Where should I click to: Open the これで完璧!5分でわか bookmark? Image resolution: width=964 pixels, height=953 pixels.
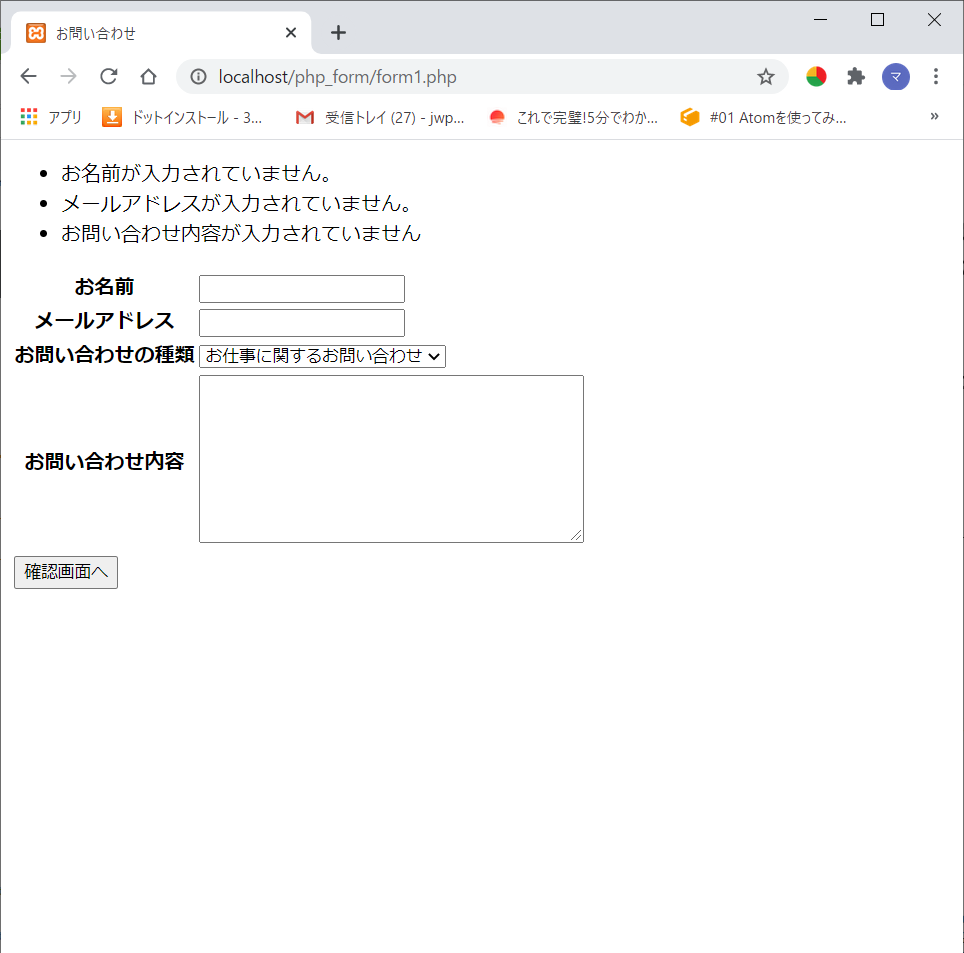[573, 117]
